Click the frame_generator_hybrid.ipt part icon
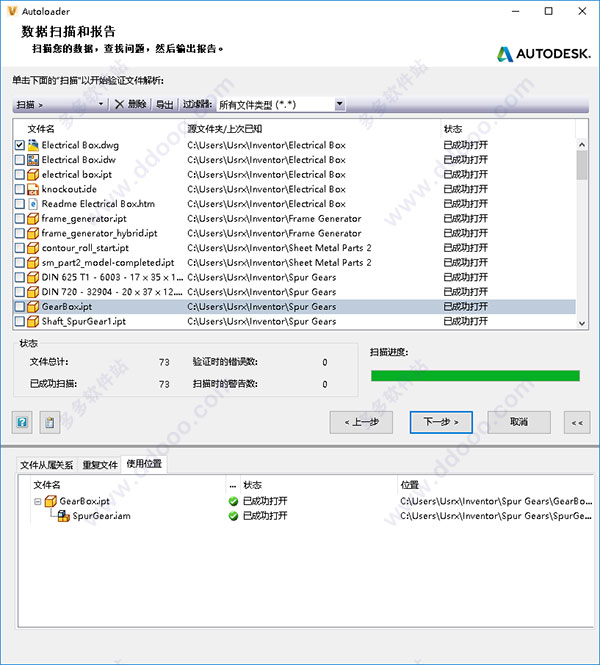 (33, 233)
